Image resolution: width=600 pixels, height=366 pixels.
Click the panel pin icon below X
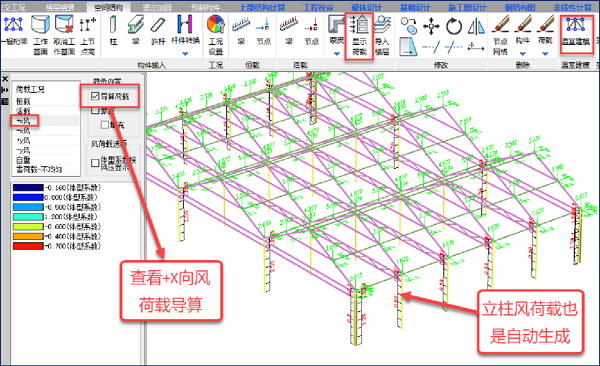[5, 90]
